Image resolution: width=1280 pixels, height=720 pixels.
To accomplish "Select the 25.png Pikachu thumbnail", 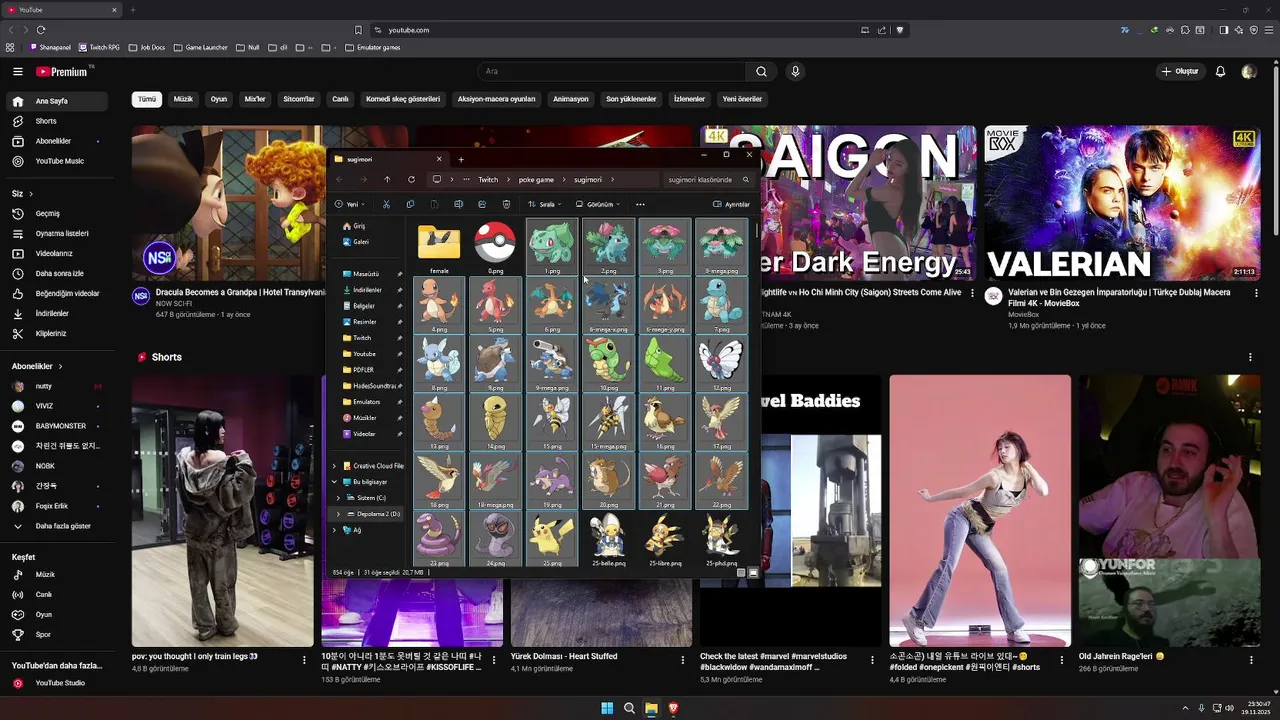I will pos(552,539).
